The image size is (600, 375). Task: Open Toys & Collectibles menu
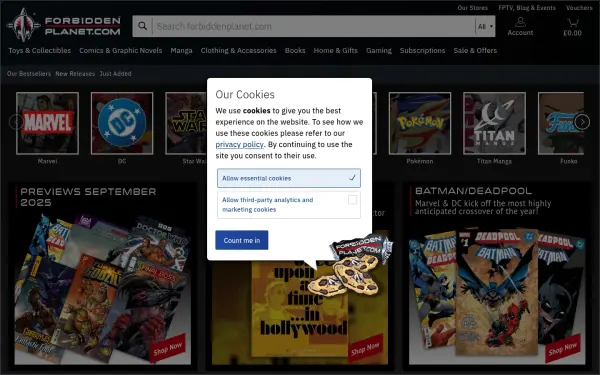[40, 51]
